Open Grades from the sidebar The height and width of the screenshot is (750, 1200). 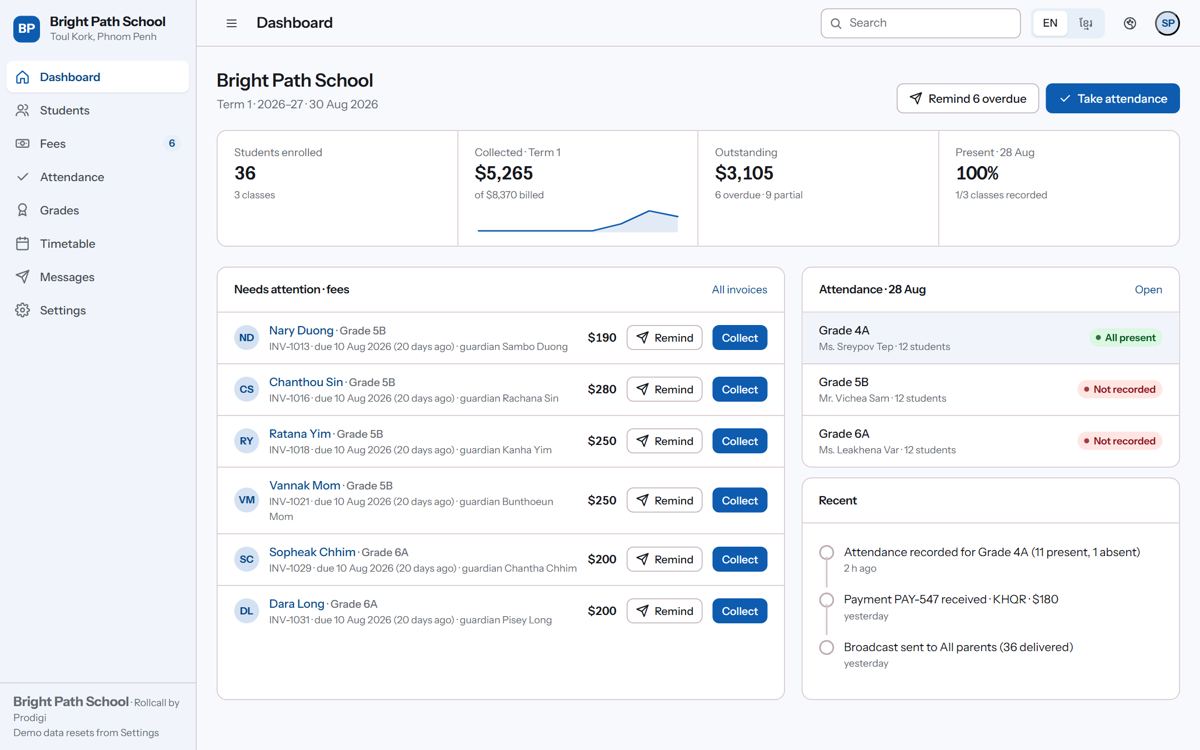[x=97, y=210]
